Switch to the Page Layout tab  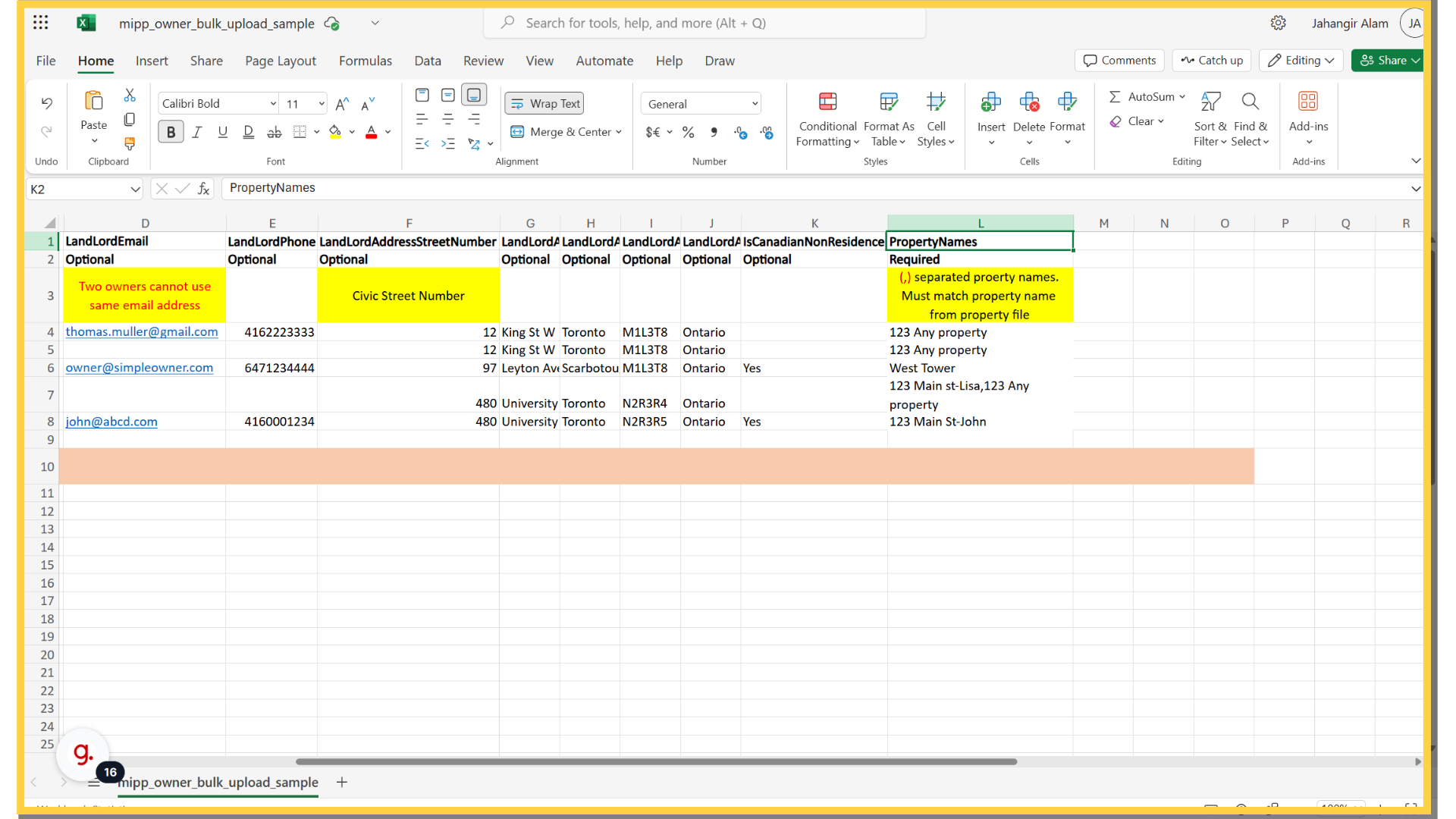pos(281,61)
